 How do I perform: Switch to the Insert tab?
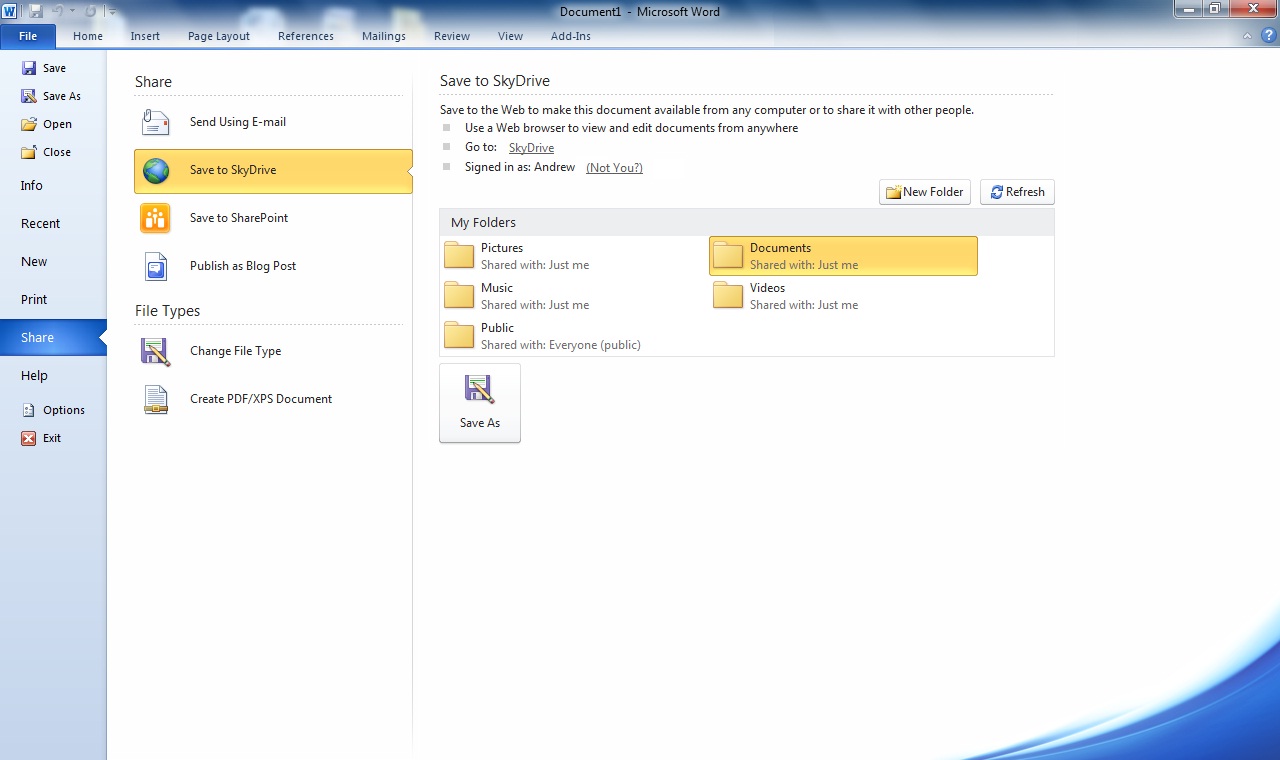point(145,36)
